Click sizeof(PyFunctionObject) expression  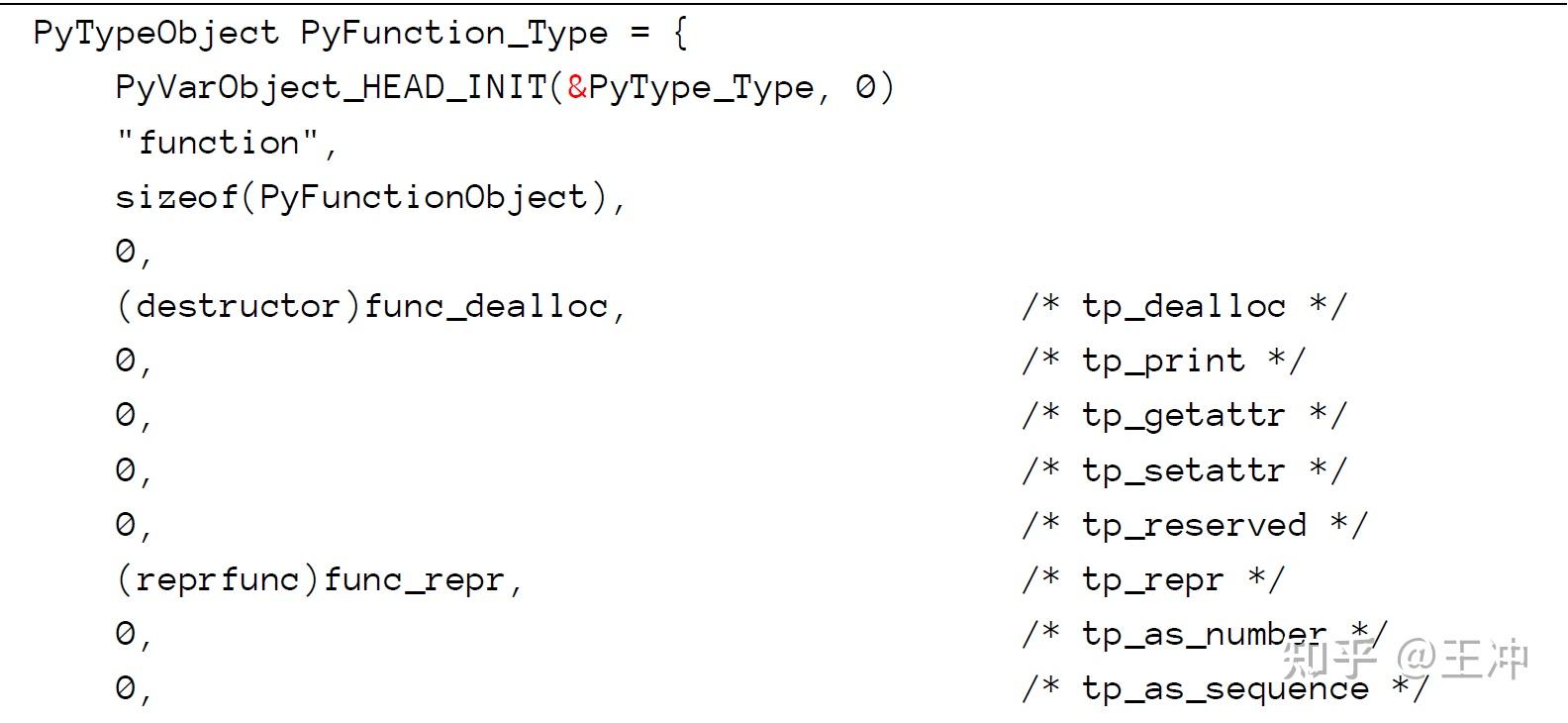[x=361, y=197]
